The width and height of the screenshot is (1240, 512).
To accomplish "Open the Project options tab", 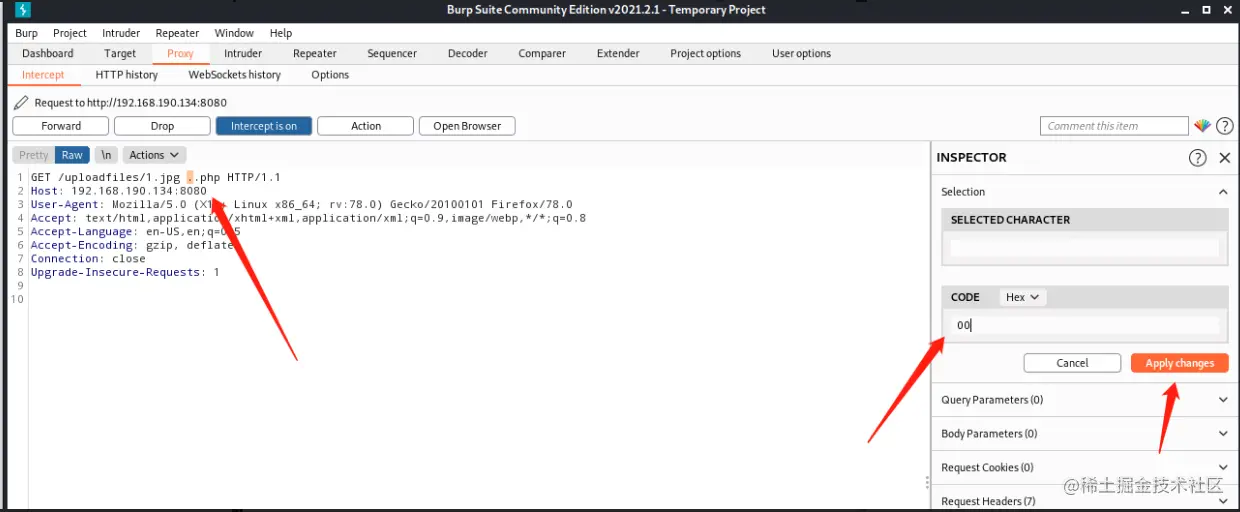I will tap(706, 54).
